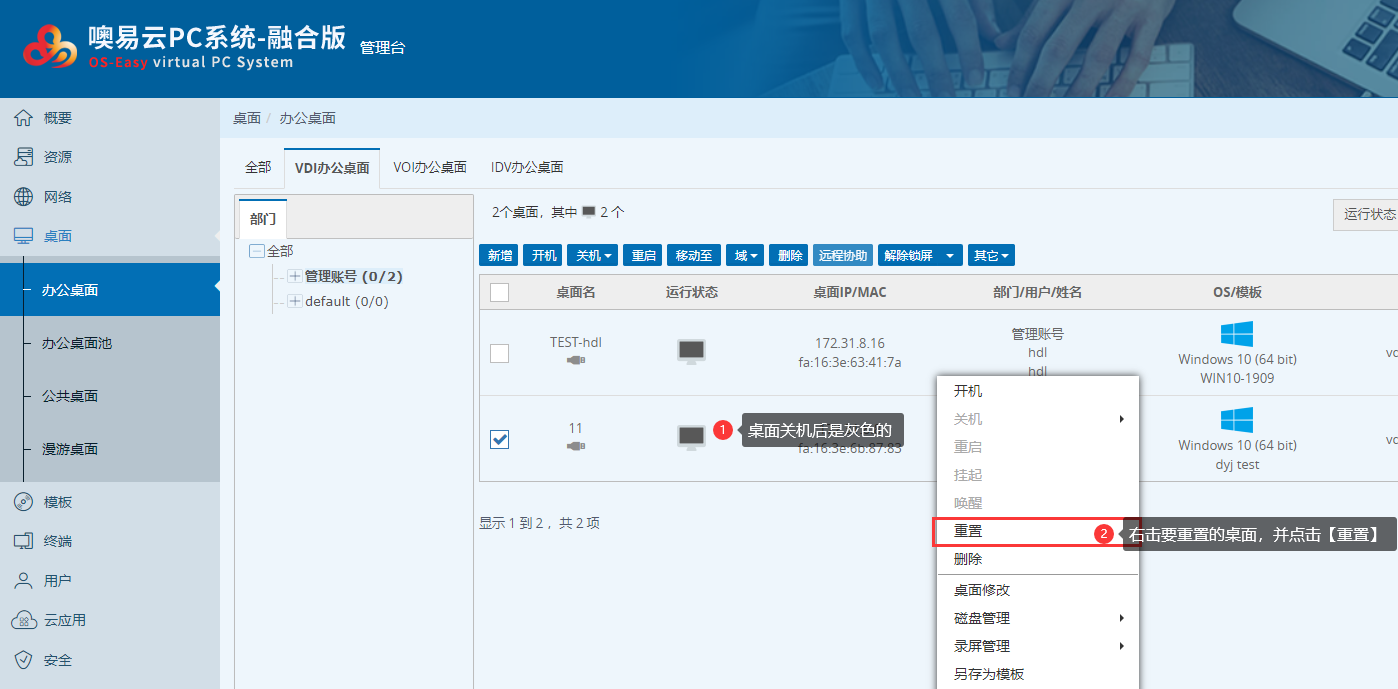Open 终端 via its monitor icon
This screenshot has height=689, width=1398.
[x=23, y=541]
